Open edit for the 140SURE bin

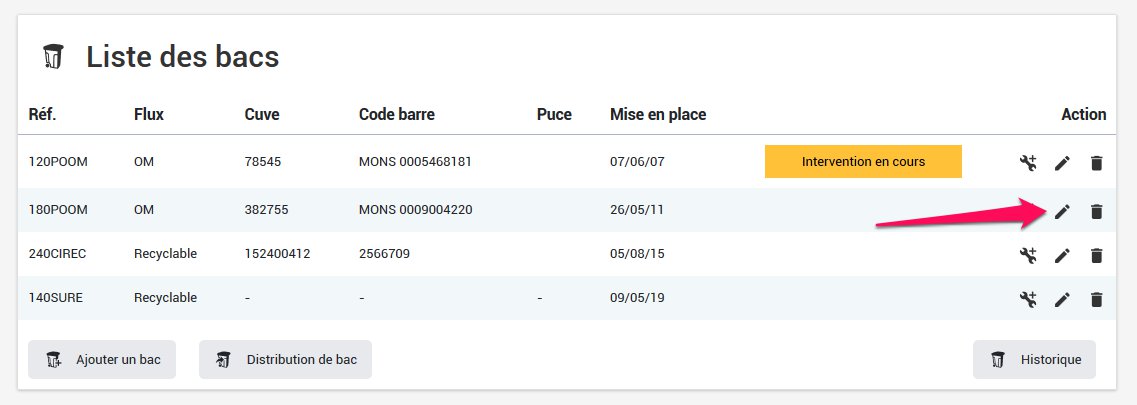(1062, 298)
